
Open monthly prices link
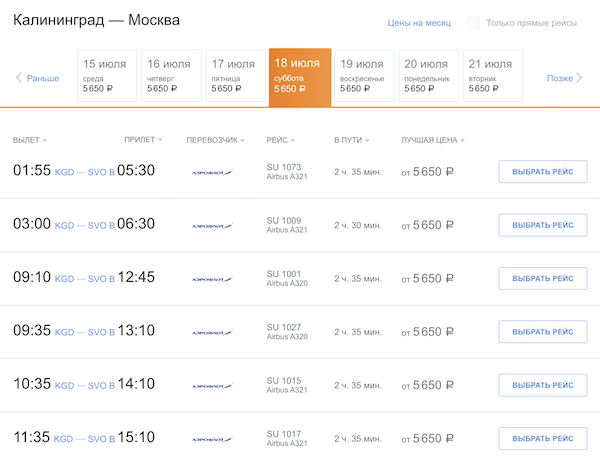pyautogui.click(x=418, y=23)
